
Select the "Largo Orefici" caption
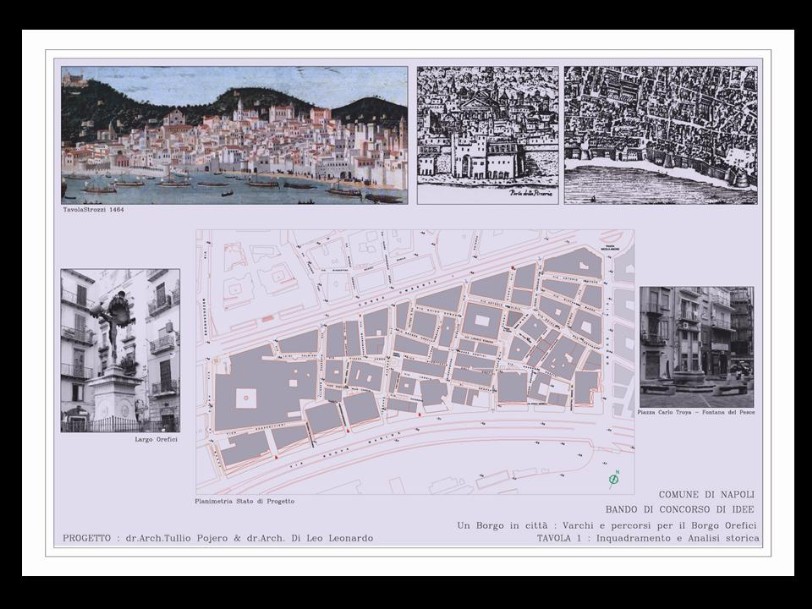click(x=156, y=439)
